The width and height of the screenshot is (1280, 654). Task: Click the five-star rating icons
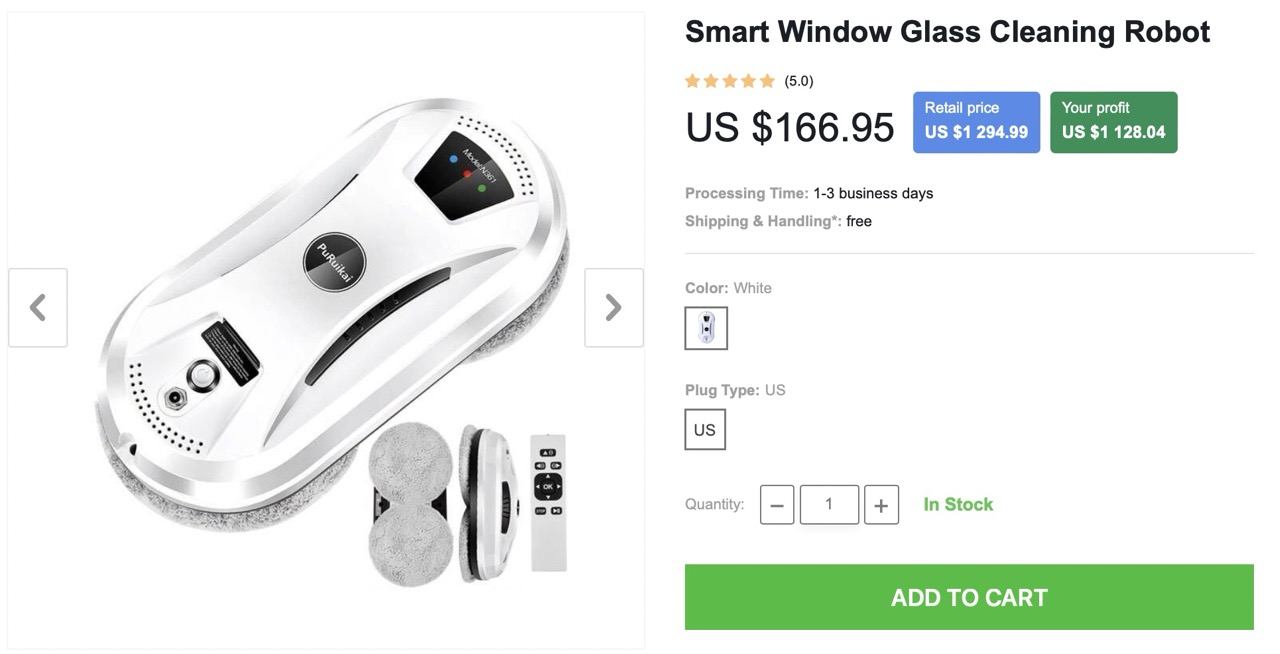coord(730,81)
